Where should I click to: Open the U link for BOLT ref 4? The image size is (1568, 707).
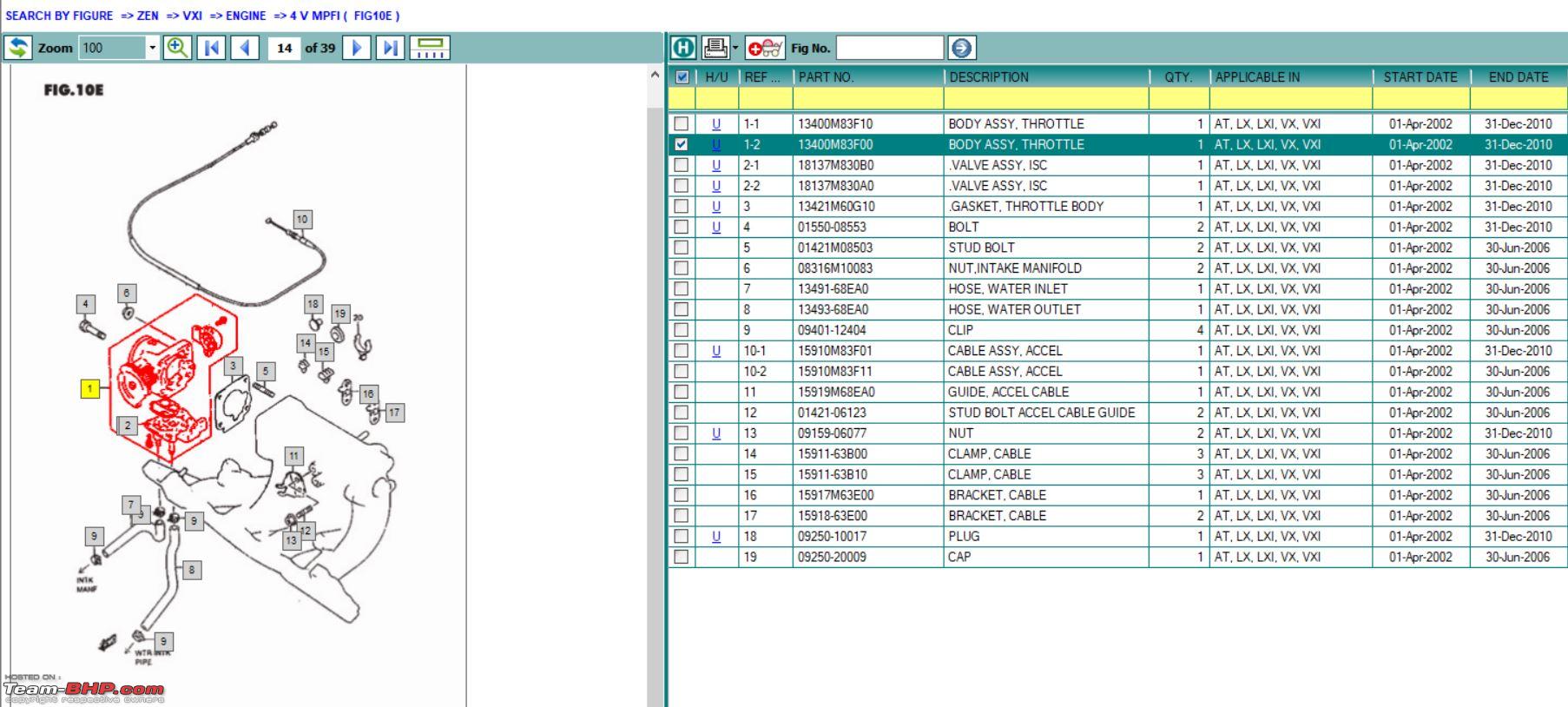[x=716, y=227]
